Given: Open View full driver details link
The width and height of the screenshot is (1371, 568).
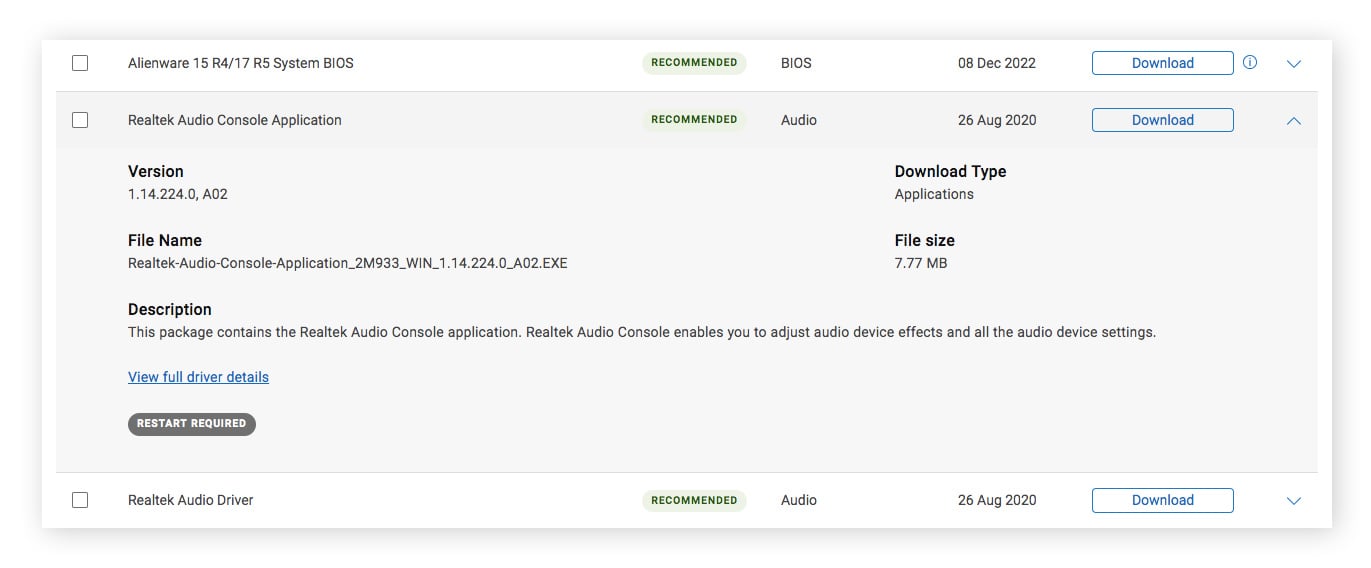Looking at the screenshot, I should [x=198, y=377].
